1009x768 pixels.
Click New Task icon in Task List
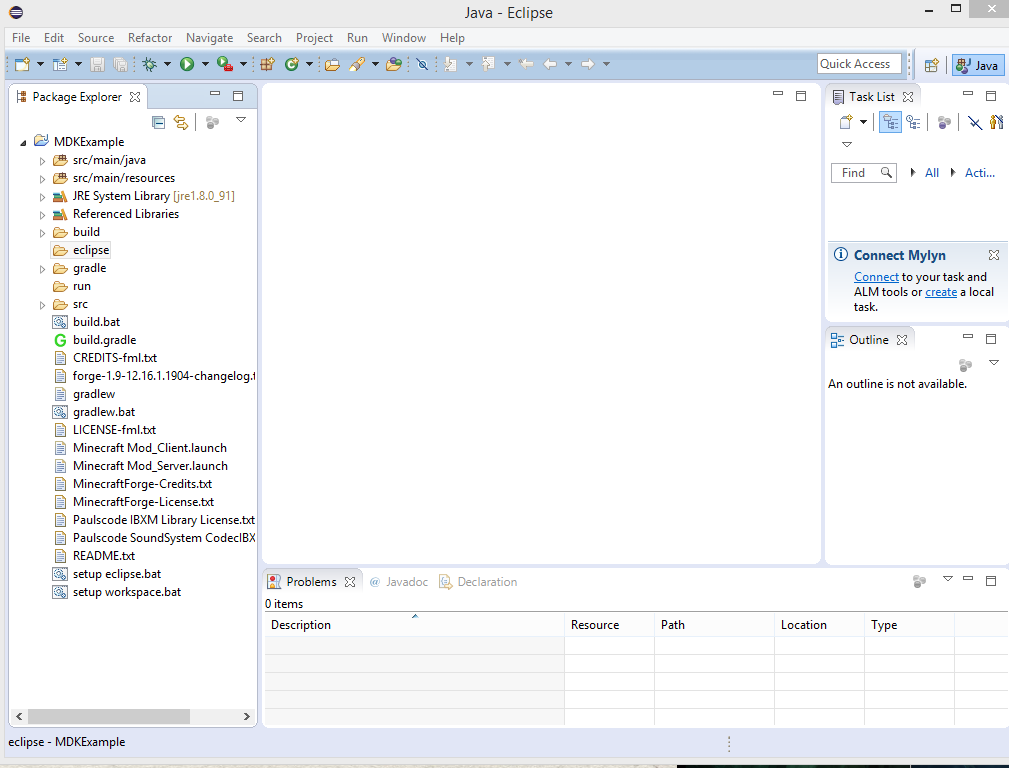[846, 122]
